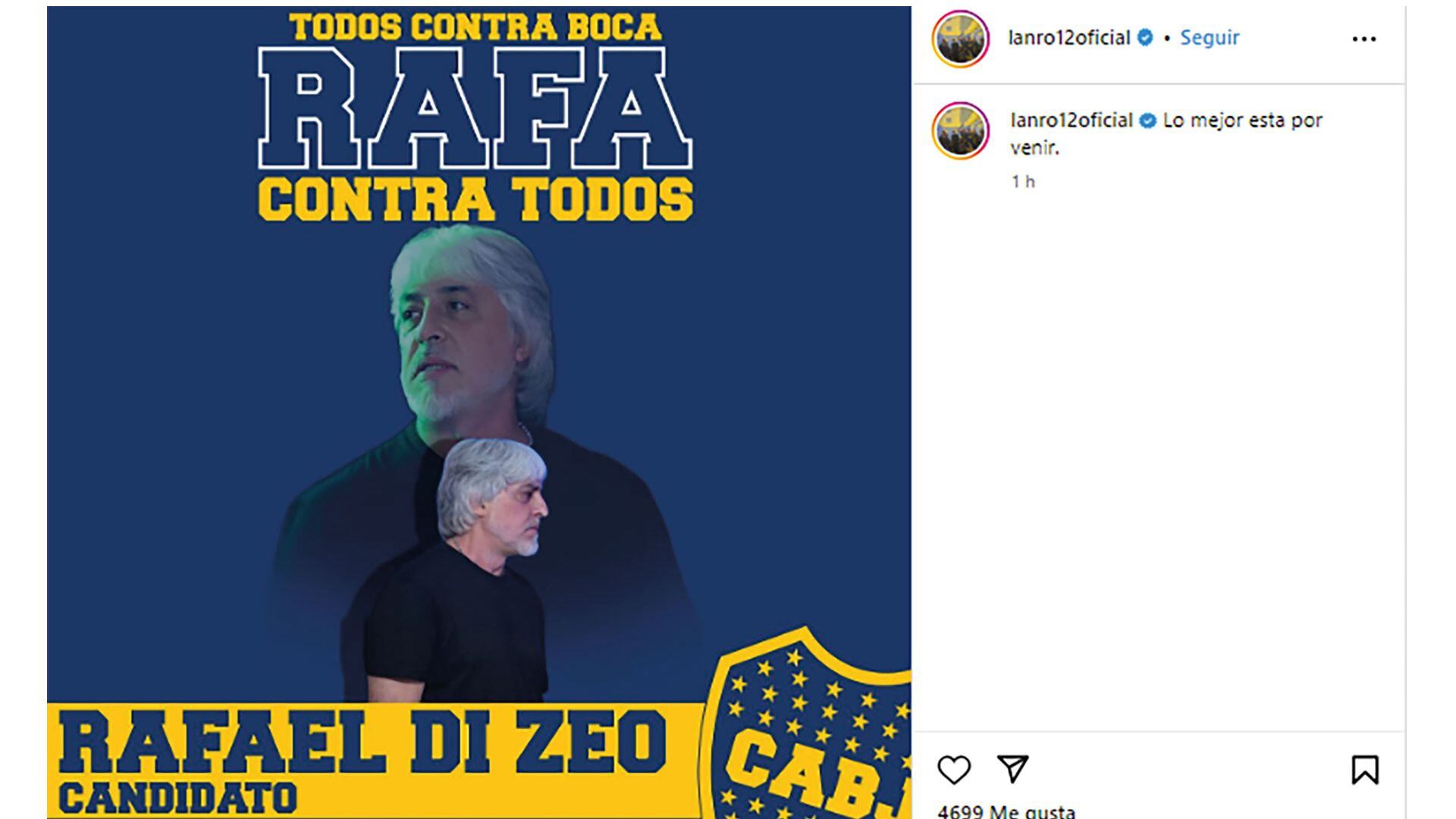Click the Todos Contra Boca text on image
Screen dimensions: 1456x819
tap(475, 27)
